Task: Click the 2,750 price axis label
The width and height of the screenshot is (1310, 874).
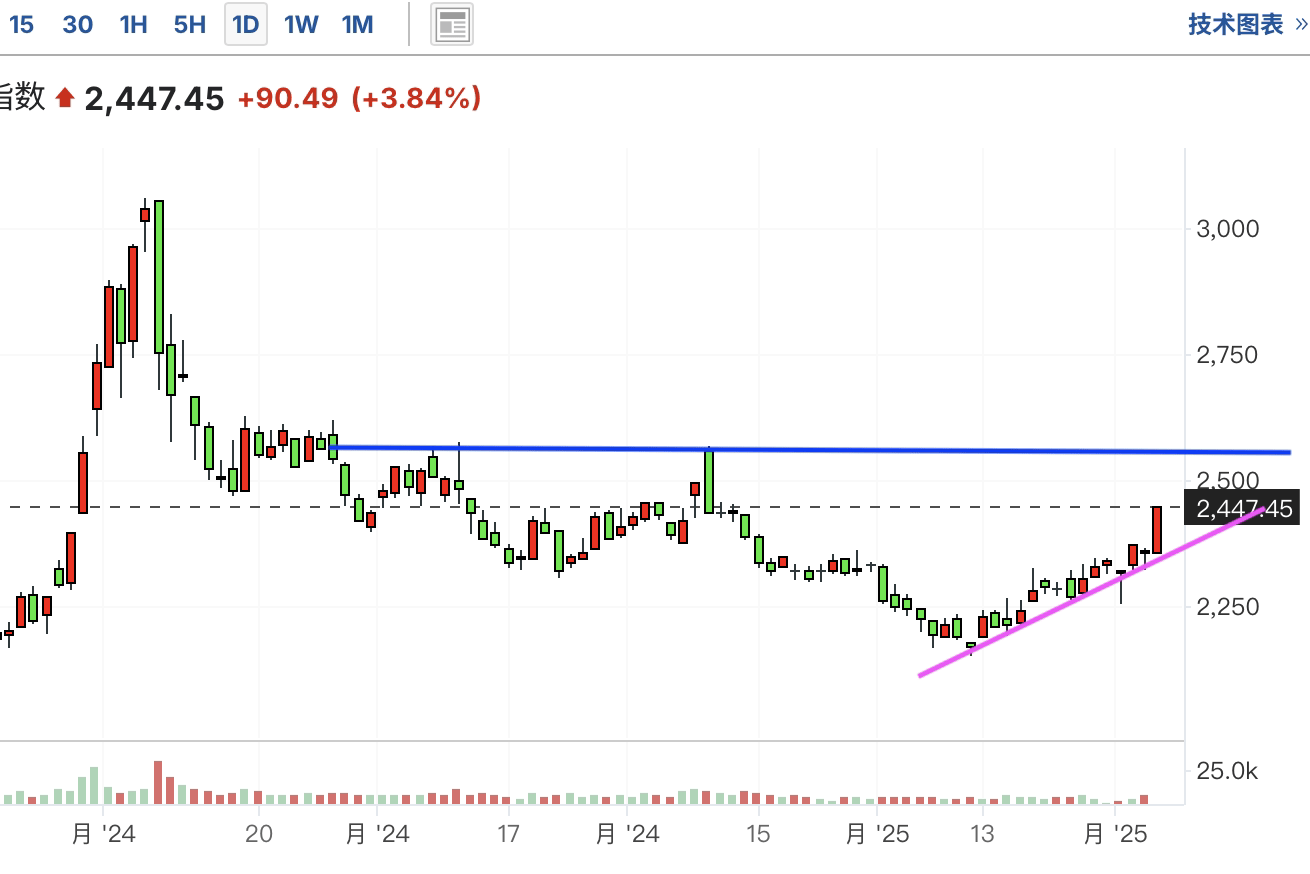Action: (x=1228, y=355)
